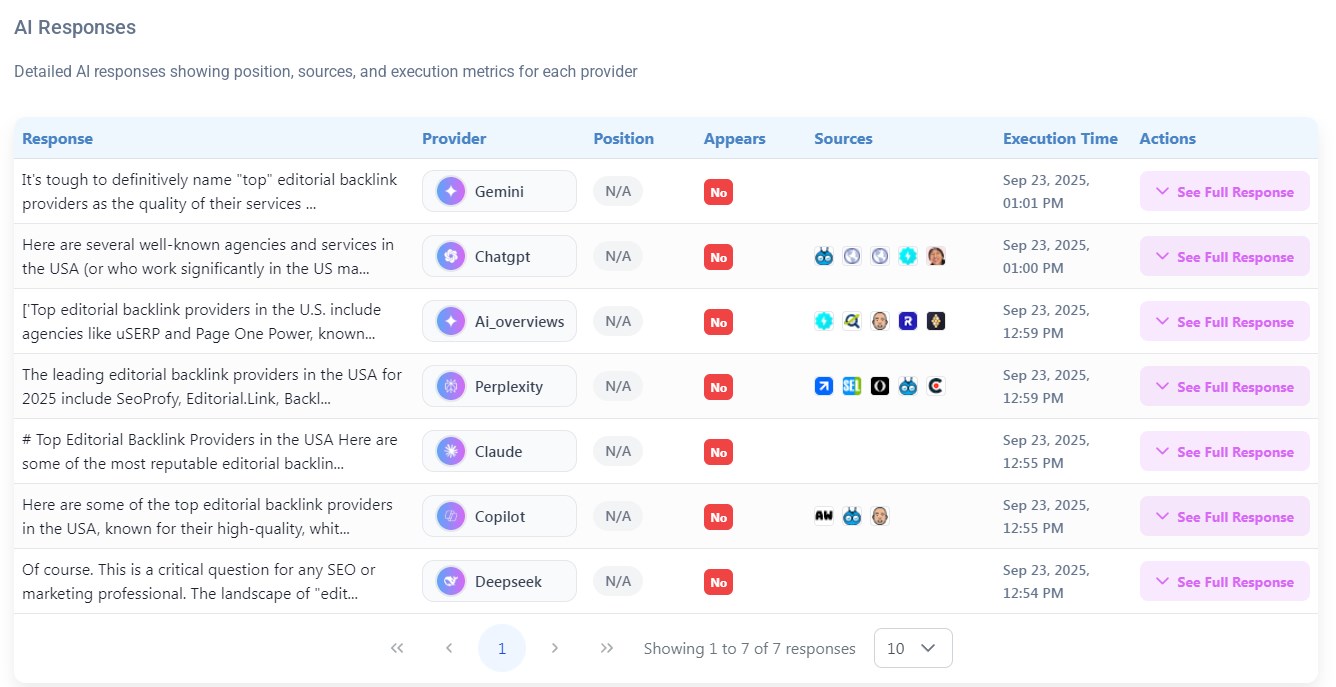Click the red No badge in the Gemini row

718,192
